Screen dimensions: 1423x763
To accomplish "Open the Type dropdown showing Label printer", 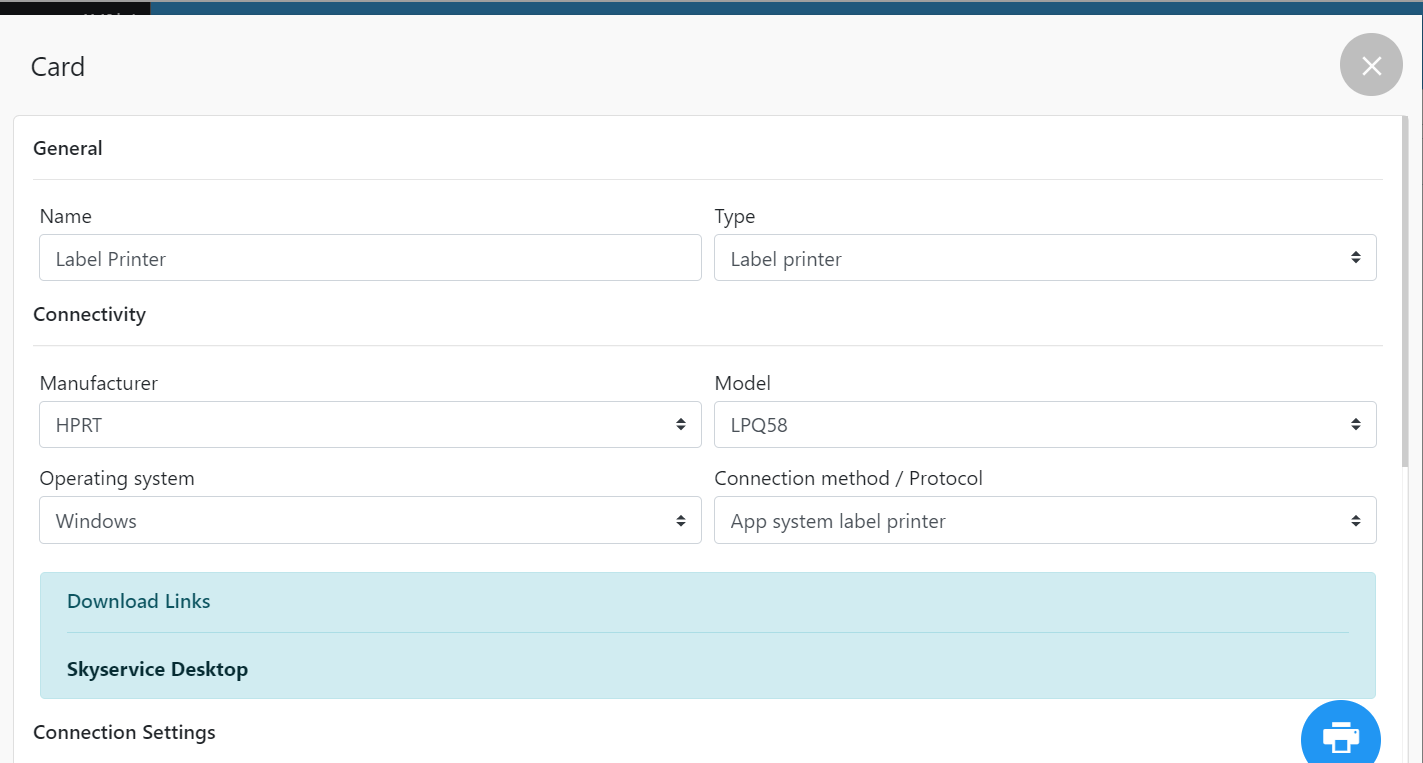I will tap(1030, 258).
